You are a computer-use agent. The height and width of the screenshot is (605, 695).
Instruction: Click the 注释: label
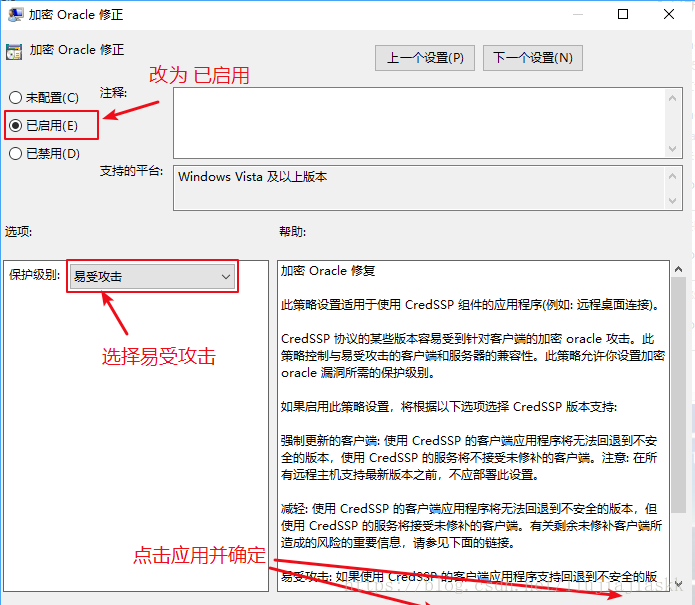point(113,93)
